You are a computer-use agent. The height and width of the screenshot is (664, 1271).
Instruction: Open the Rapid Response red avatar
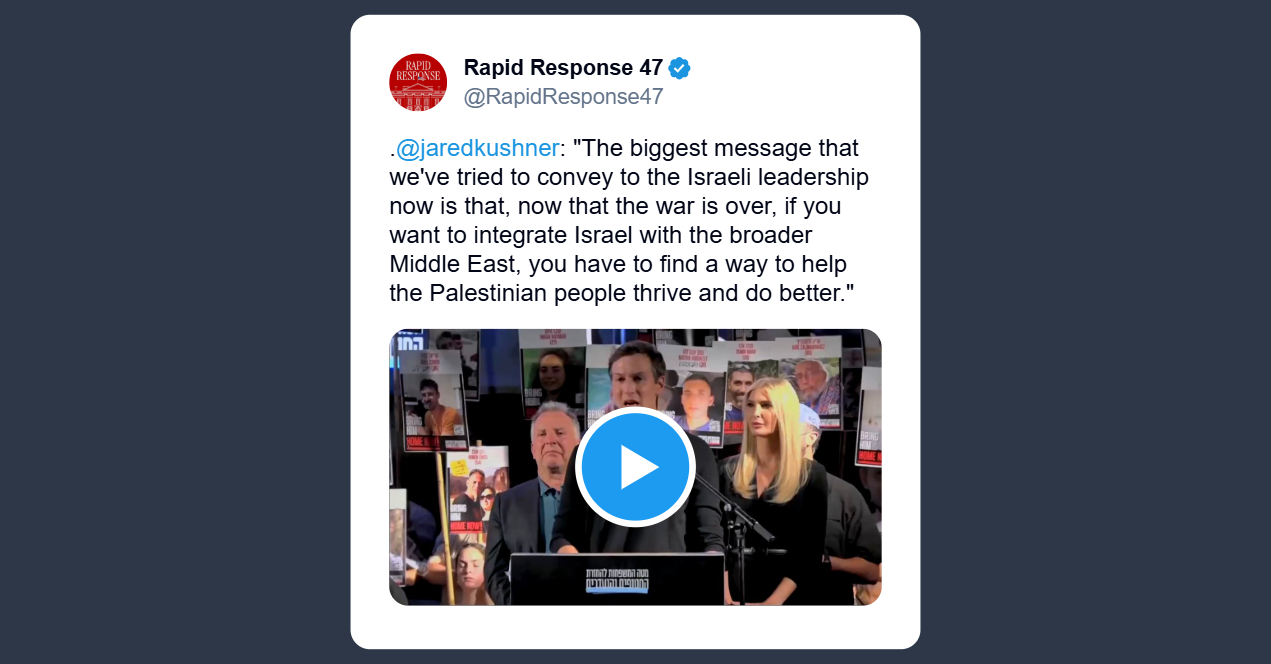pos(418,82)
